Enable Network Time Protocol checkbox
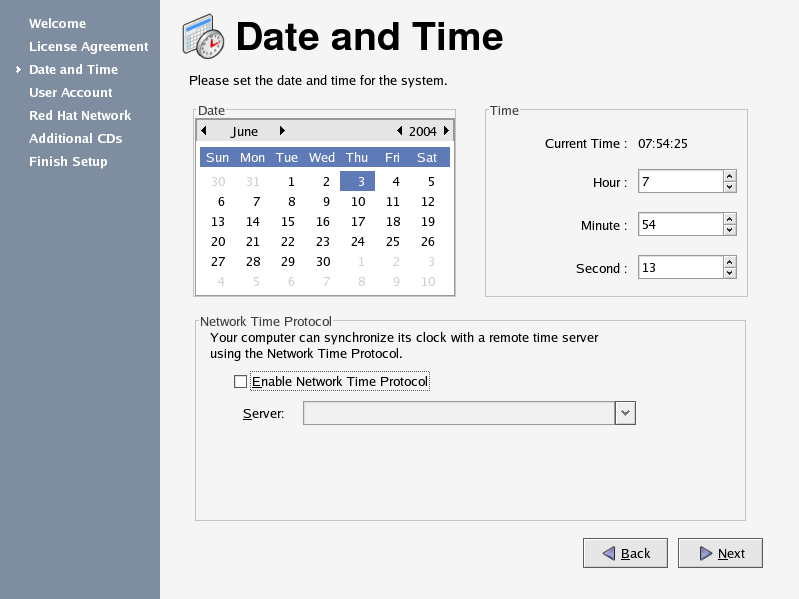This screenshot has width=799, height=599. [x=241, y=382]
